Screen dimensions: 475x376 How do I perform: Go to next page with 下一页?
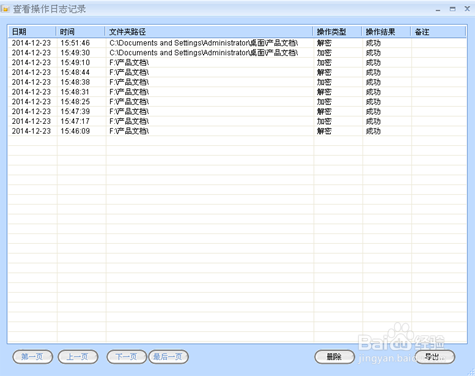[x=126, y=357]
